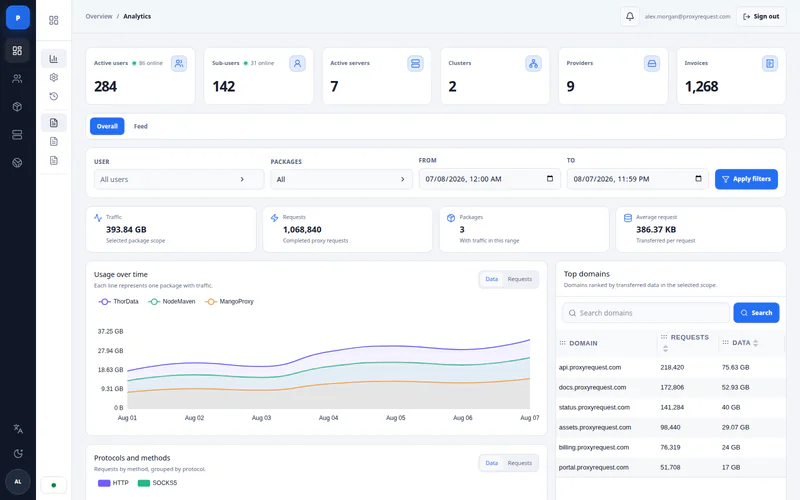
Task: Select status.proxyrequest.com row
Action: (670, 407)
